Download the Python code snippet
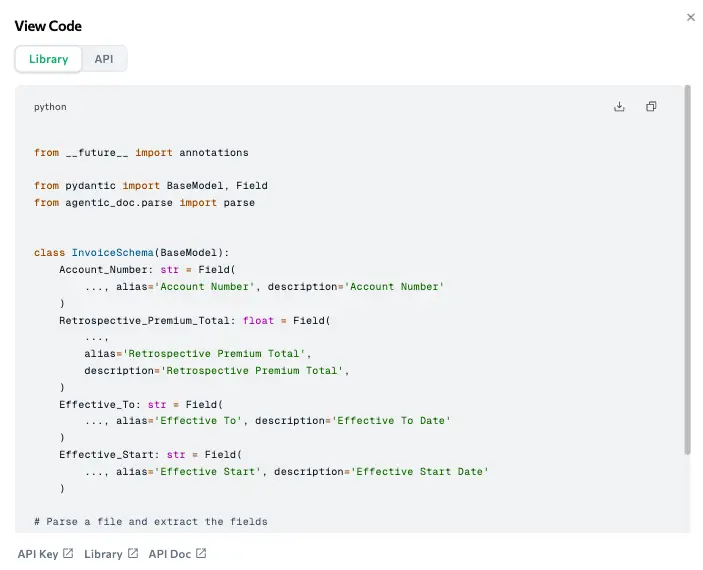The image size is (703, 570). pyautogui.click(x=619, y=107)
